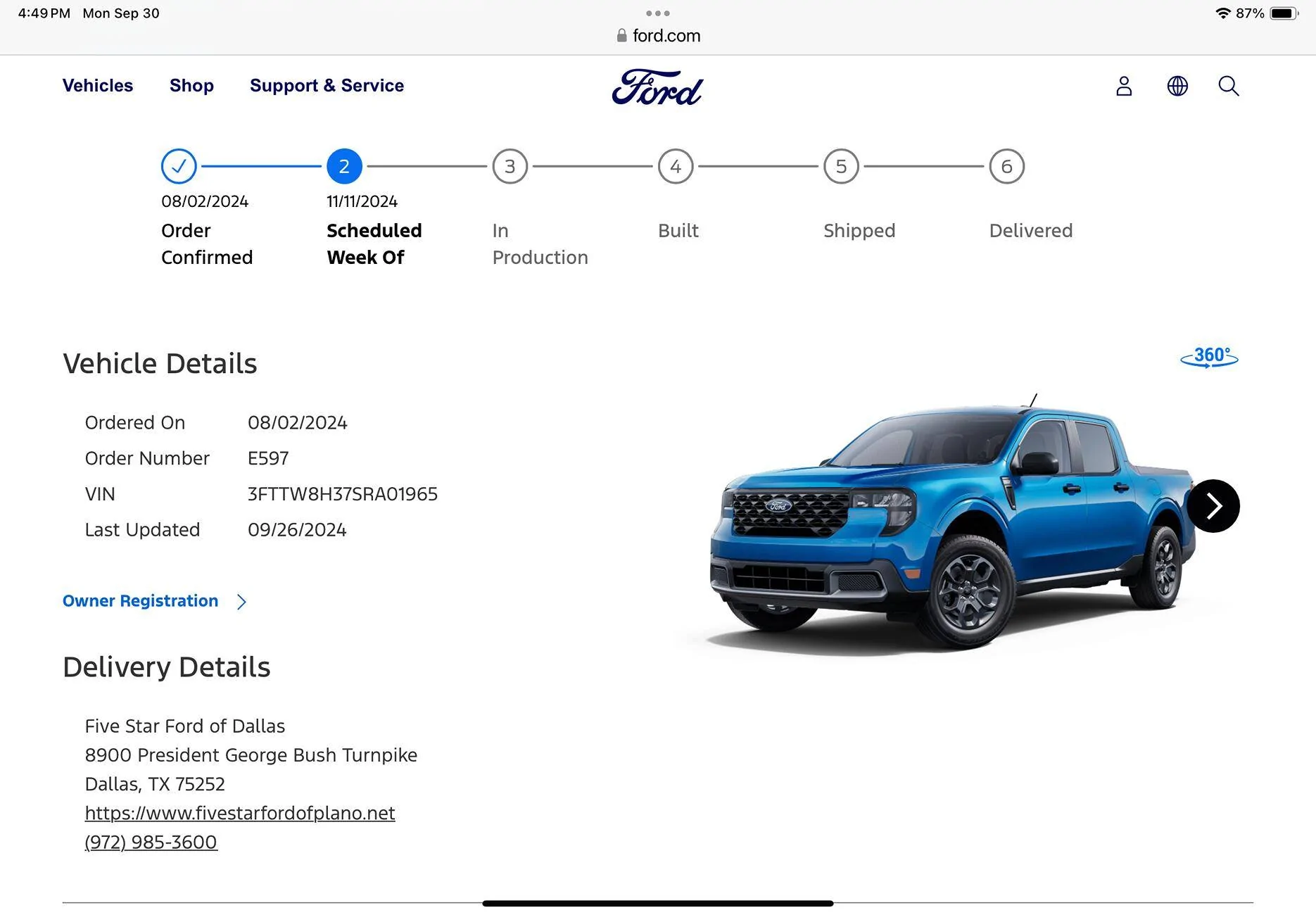Open the search magnifier icon
Image resolution: width=1316 pixels, height=915 pixels.
coord(1229,86)
